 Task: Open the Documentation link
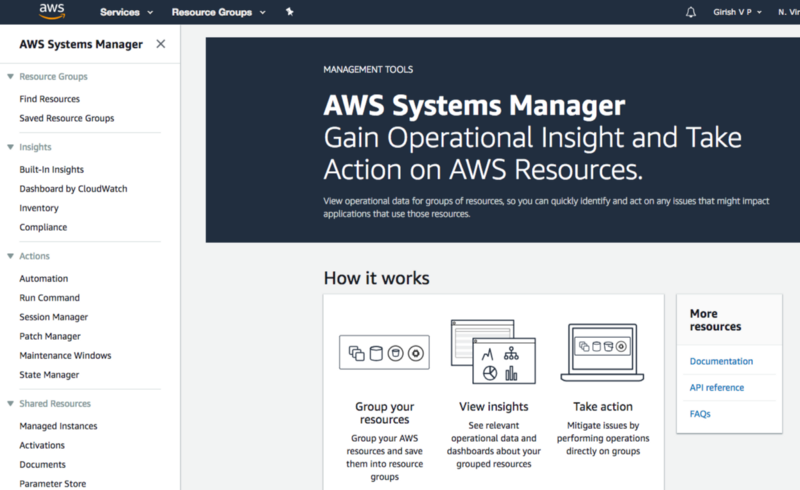[721, 361]
